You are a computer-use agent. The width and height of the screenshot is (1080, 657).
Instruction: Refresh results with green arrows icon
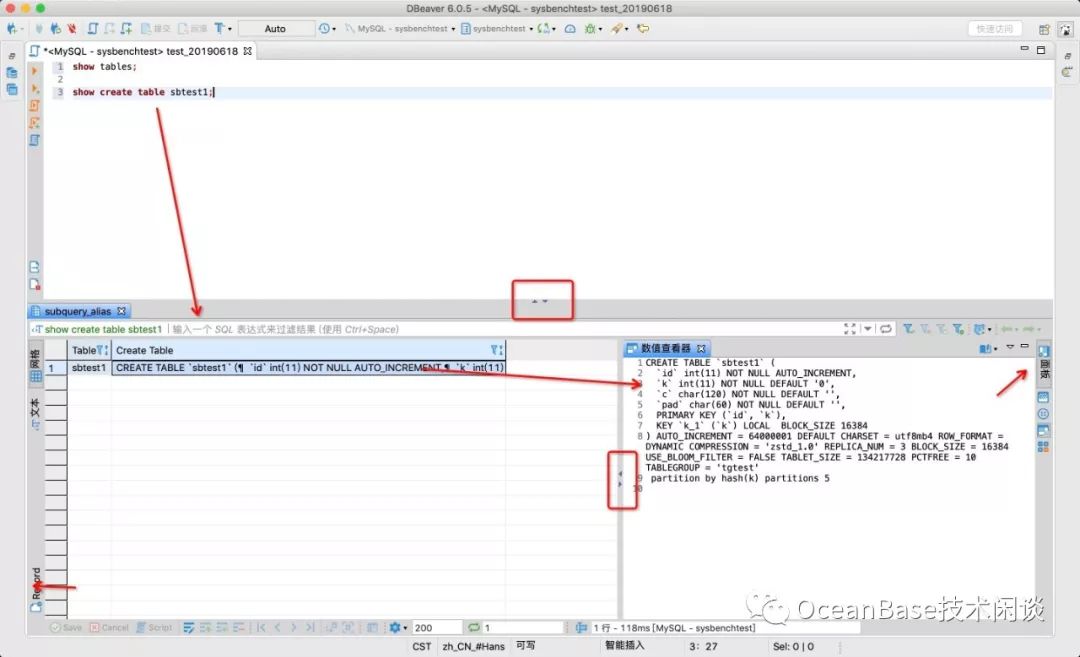[x=474, y=627]
